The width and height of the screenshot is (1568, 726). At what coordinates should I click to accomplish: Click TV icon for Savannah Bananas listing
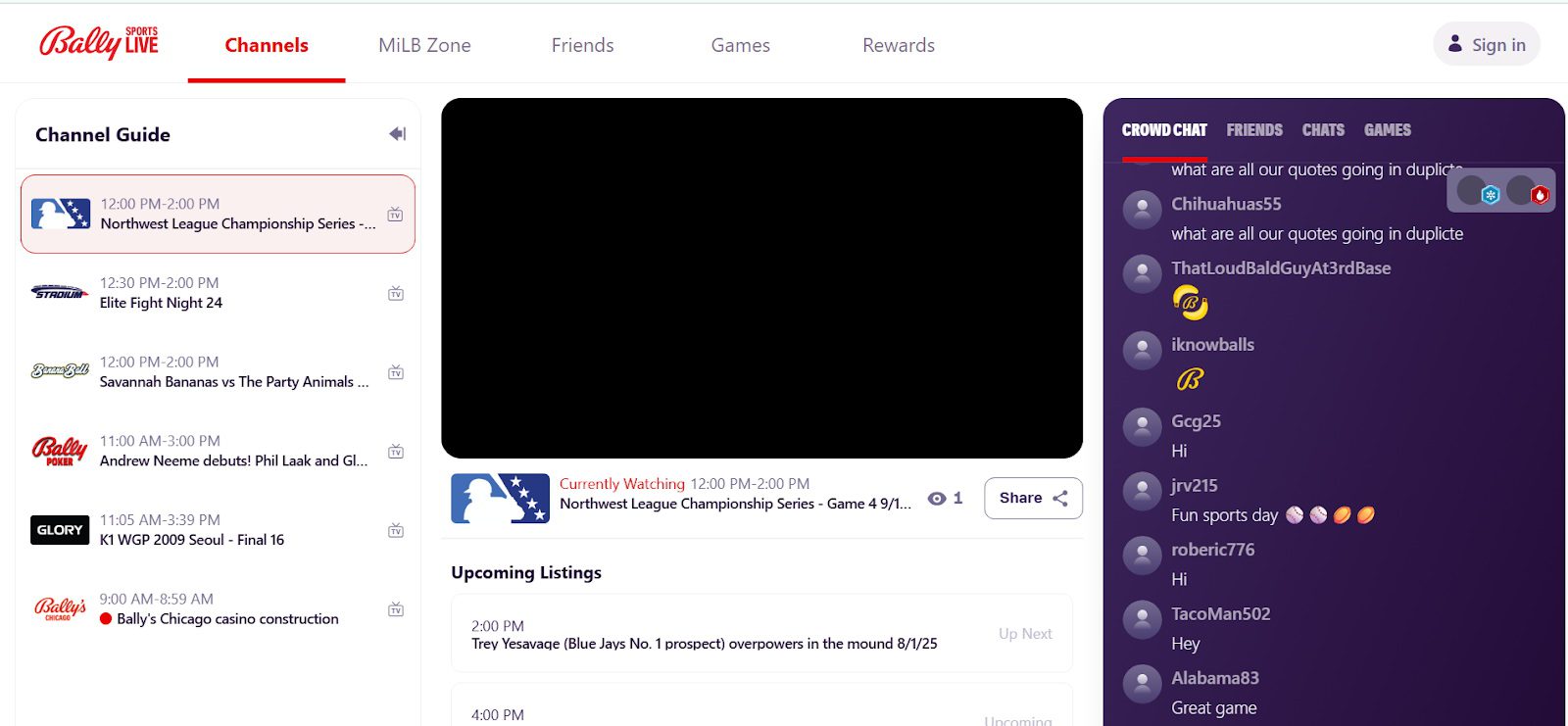click(x=396, y=372)
